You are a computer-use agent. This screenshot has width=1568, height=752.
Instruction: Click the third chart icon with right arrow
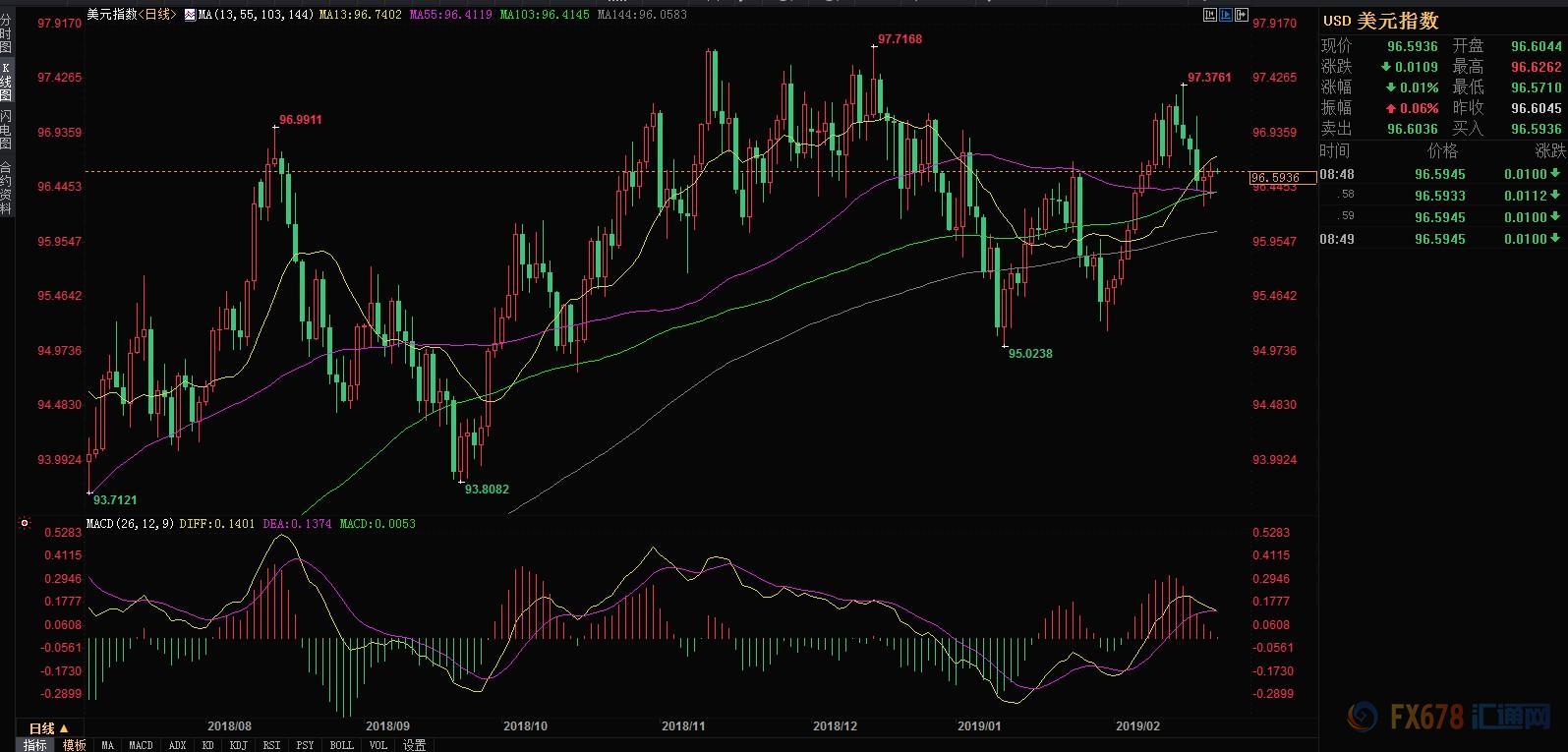pyautogui.click(x=1242, y=15)
